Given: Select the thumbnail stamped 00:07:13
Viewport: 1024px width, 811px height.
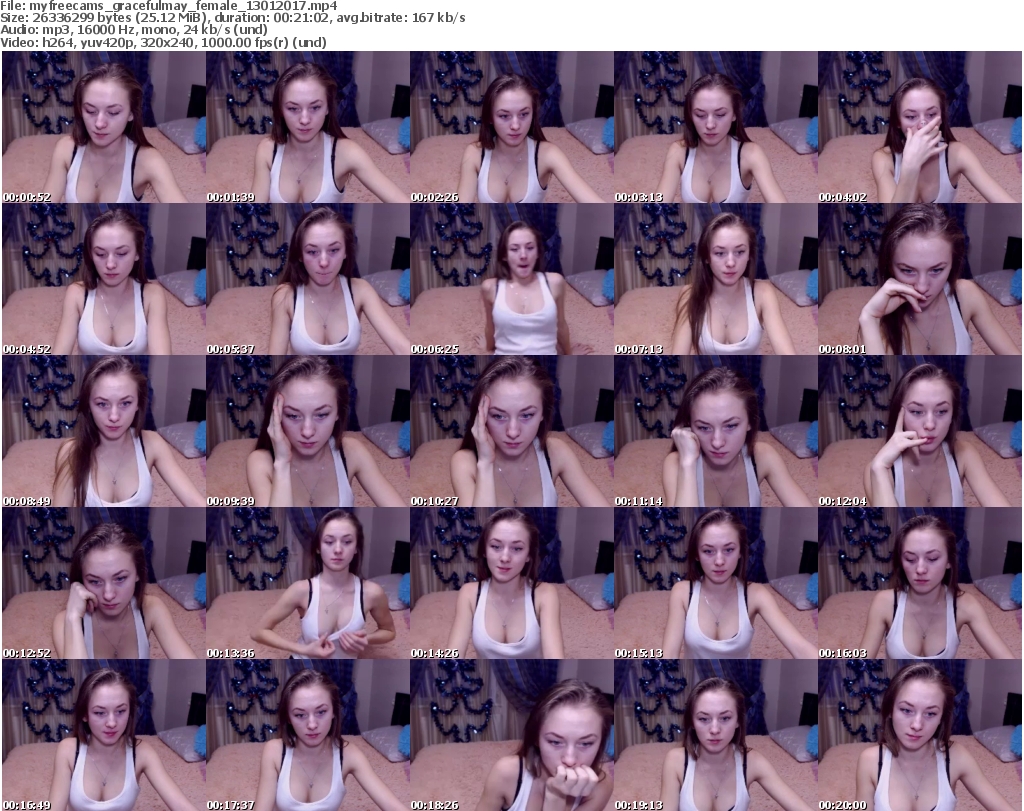Looking at the screenshot, I should [716, 279].
